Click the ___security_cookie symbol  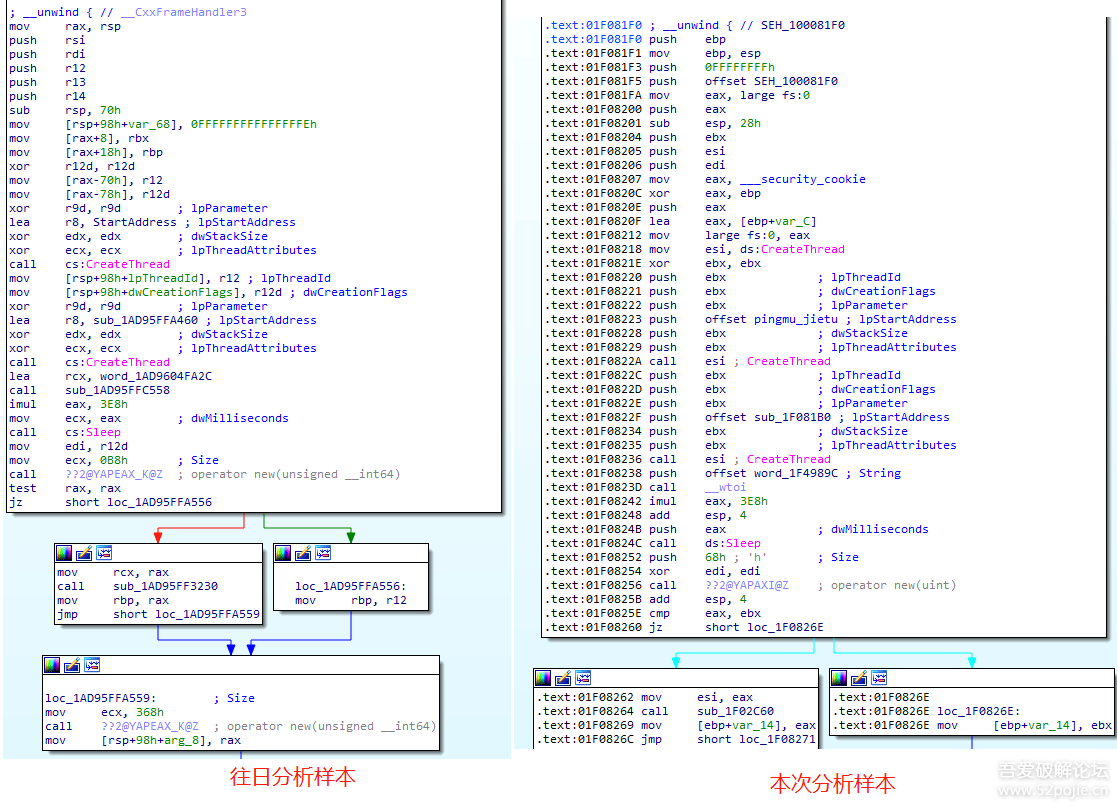point(803,180)
